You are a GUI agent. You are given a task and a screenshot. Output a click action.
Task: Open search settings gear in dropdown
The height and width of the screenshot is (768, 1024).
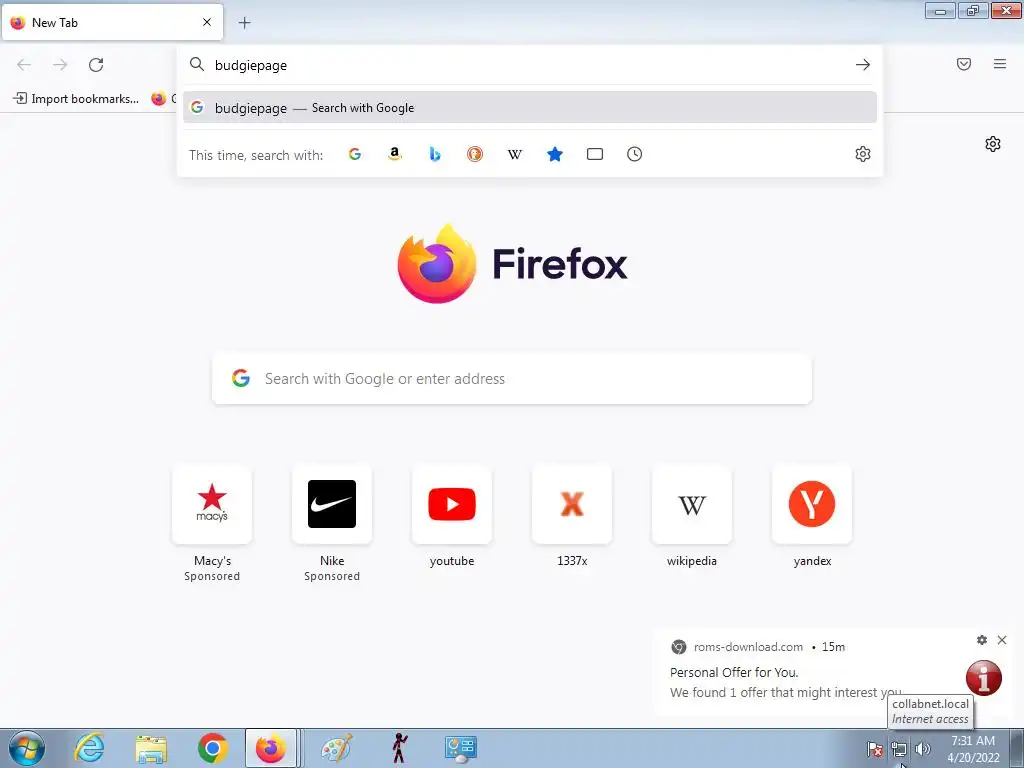(x=863, y=154)
